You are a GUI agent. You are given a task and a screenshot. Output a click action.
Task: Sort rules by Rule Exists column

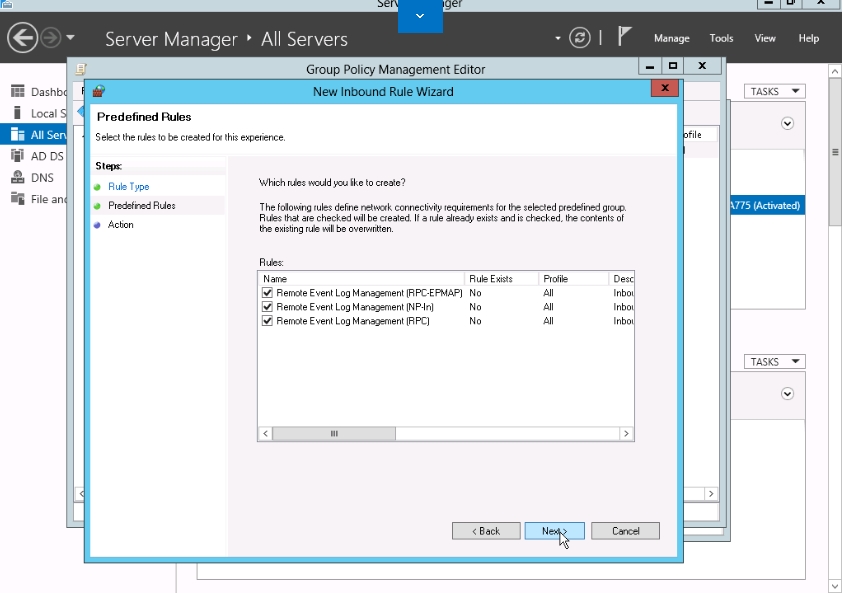click(x=501, y=279)
